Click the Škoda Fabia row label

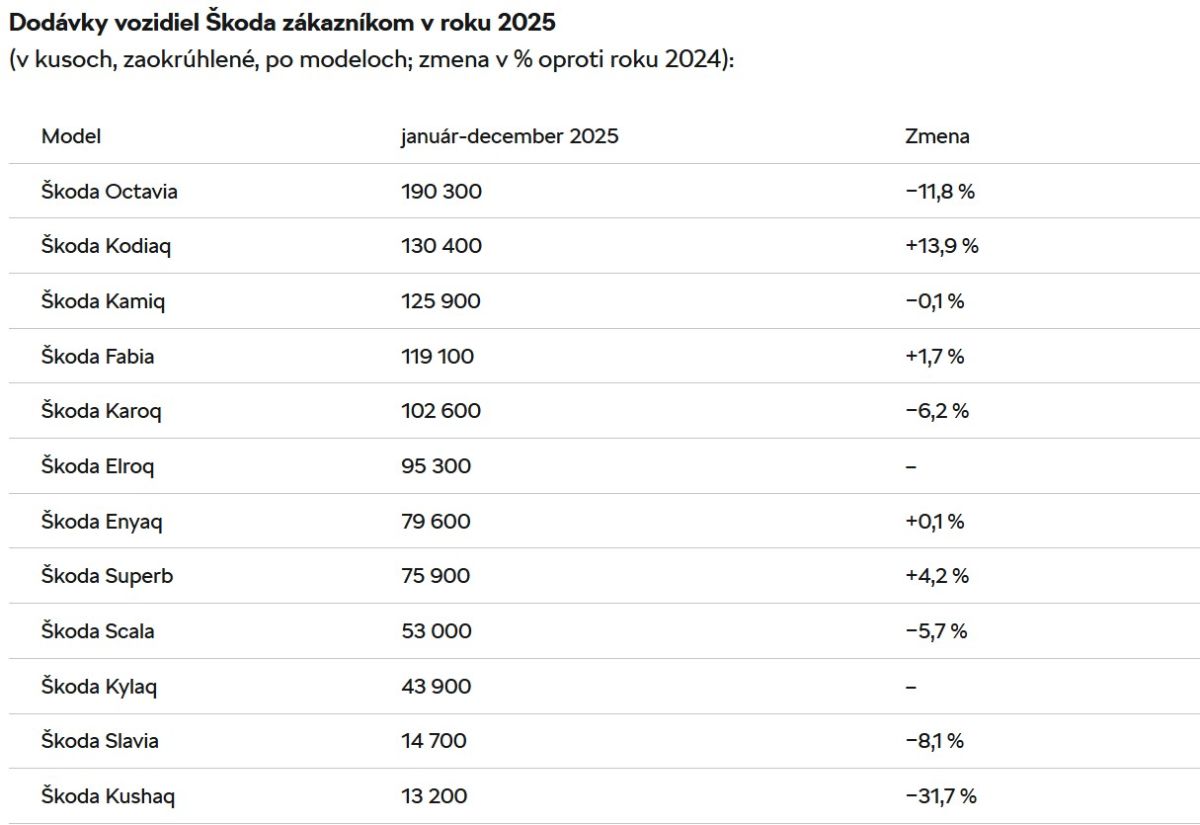(x=98, y=356)
